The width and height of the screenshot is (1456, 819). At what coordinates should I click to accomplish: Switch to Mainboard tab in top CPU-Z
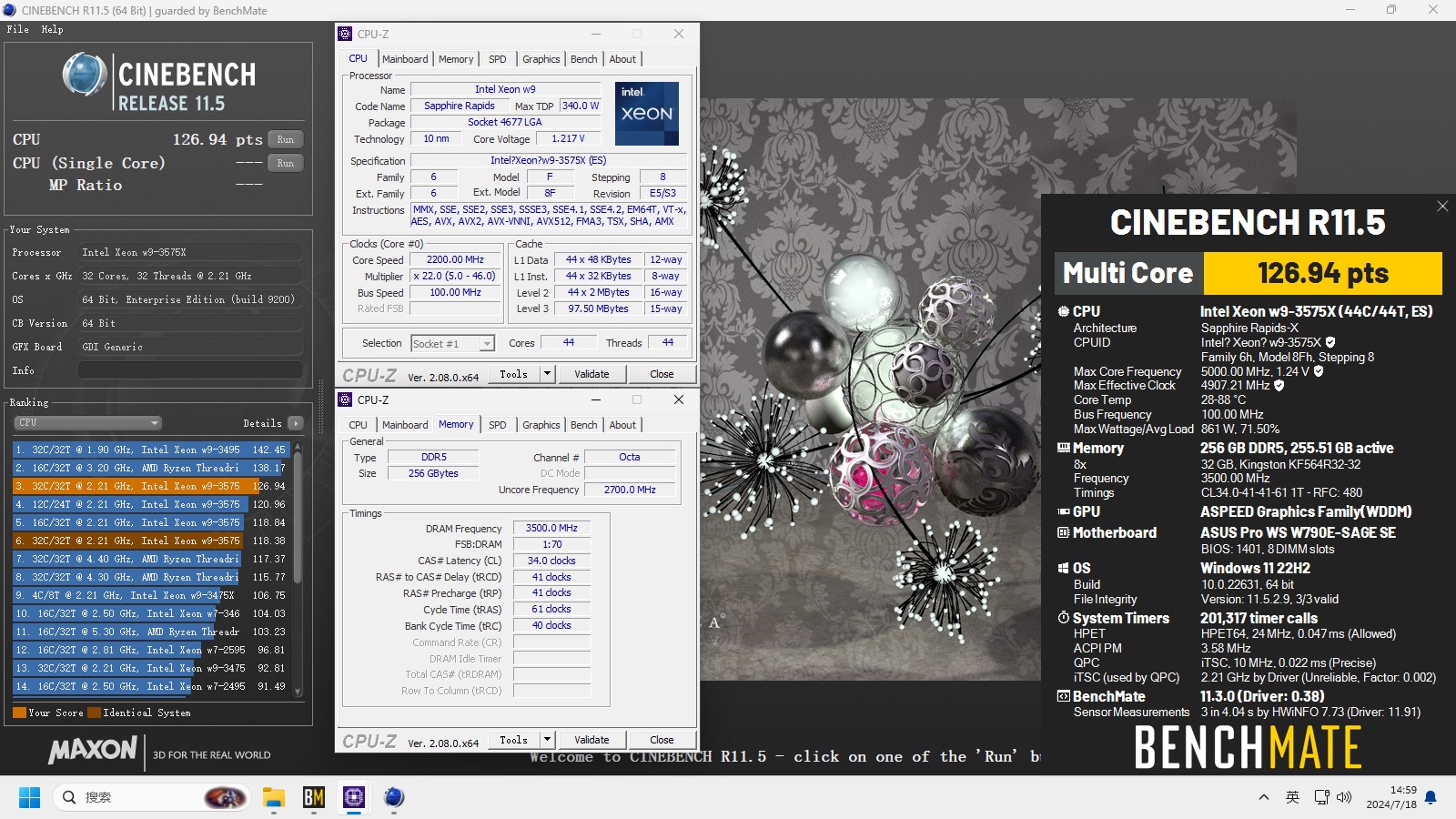405,59
